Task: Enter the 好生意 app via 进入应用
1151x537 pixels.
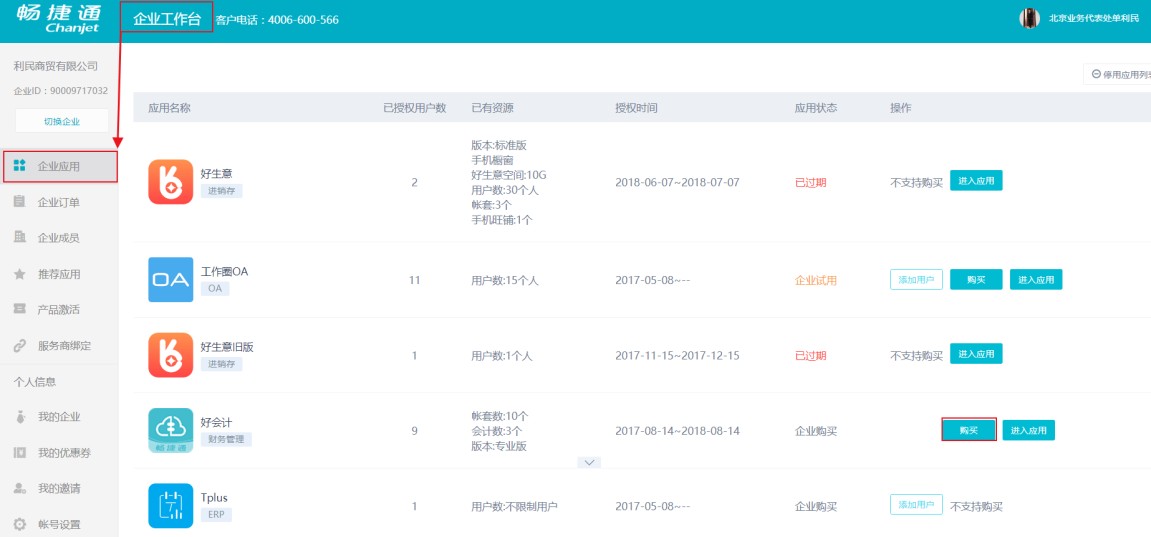Action: 976,180
